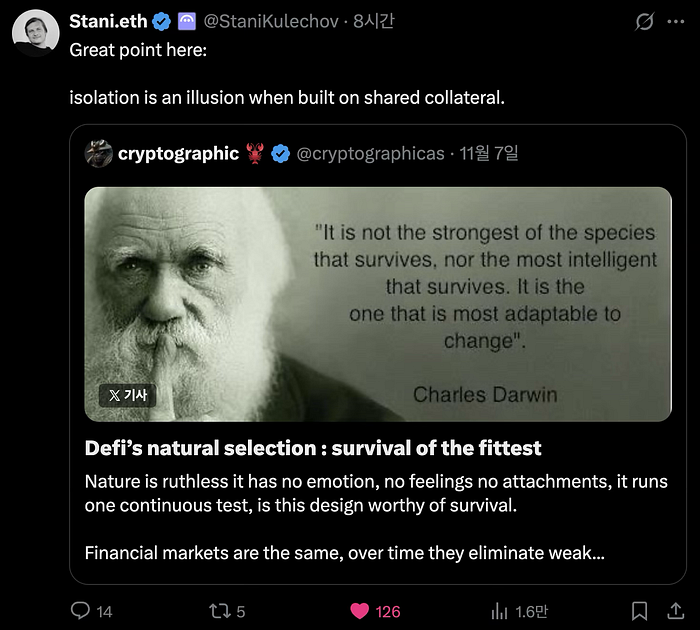Click cryptographic's small avatar in quoted post
Viewport: 700px width, 630px height.
98,153
